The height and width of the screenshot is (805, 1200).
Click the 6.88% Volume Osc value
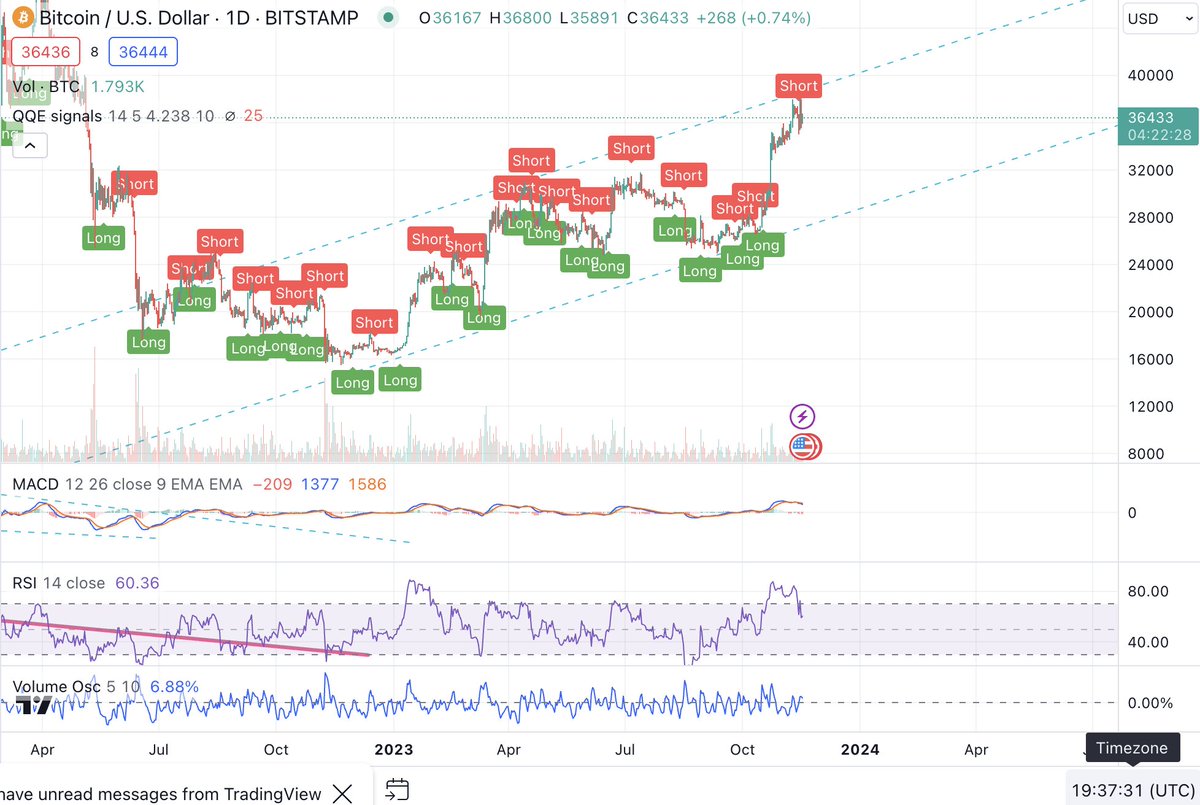[174, 687]
